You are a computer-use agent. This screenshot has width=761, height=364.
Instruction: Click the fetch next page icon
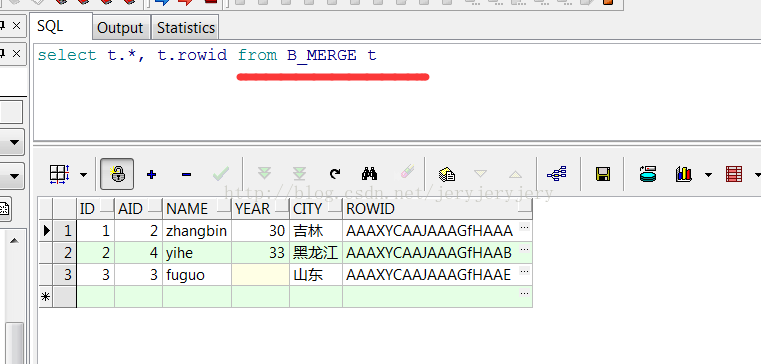(x=264, y=173)
